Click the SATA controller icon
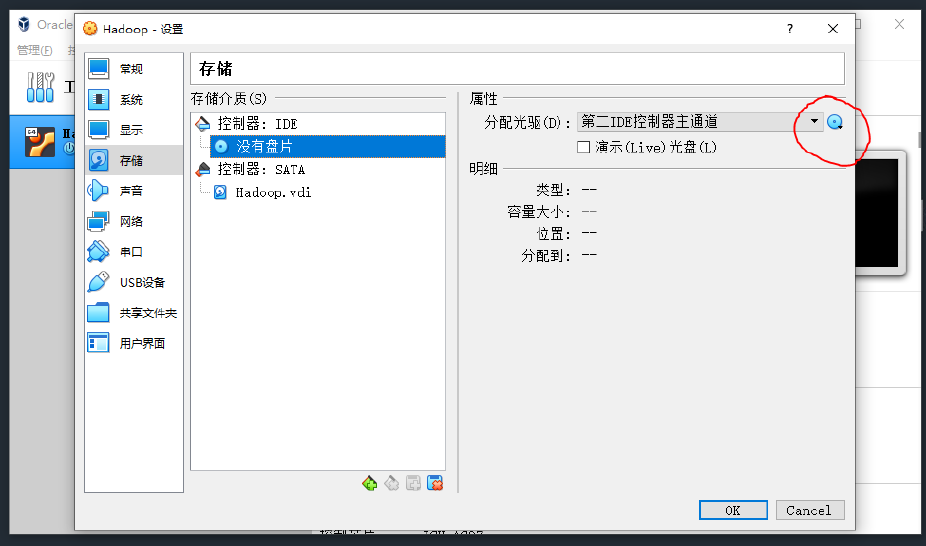926x546 pixels. tap(203, 169)
